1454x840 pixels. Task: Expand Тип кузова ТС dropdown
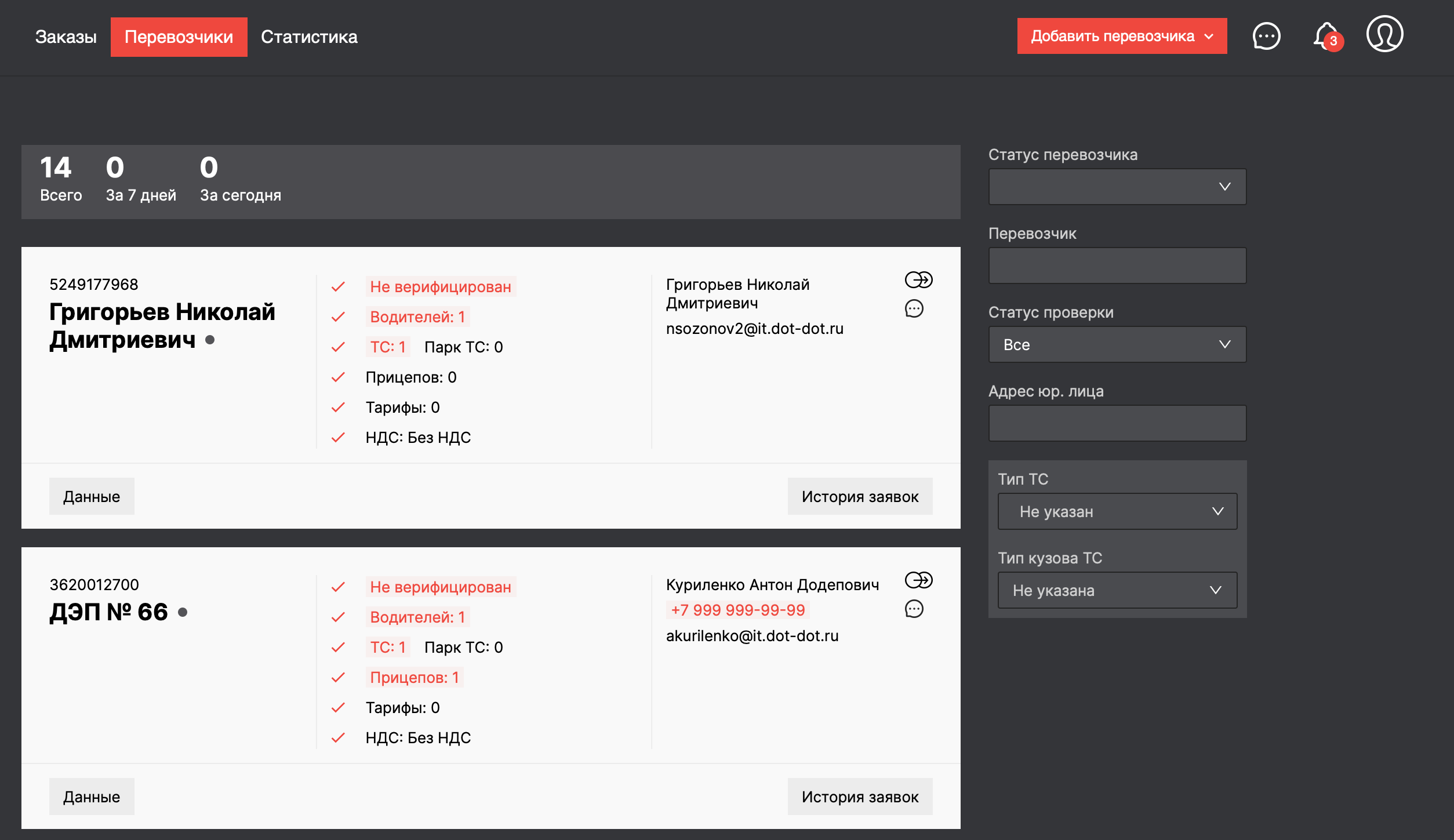pos(1117,590)
